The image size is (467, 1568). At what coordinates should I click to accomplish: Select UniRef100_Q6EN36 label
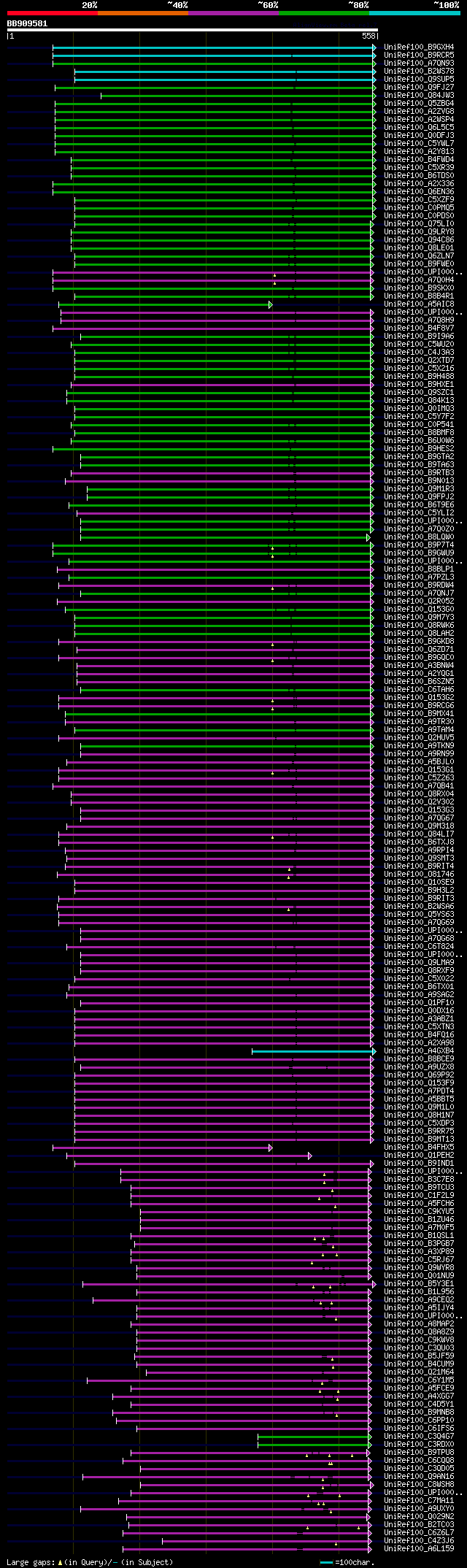tap(419, 192)
